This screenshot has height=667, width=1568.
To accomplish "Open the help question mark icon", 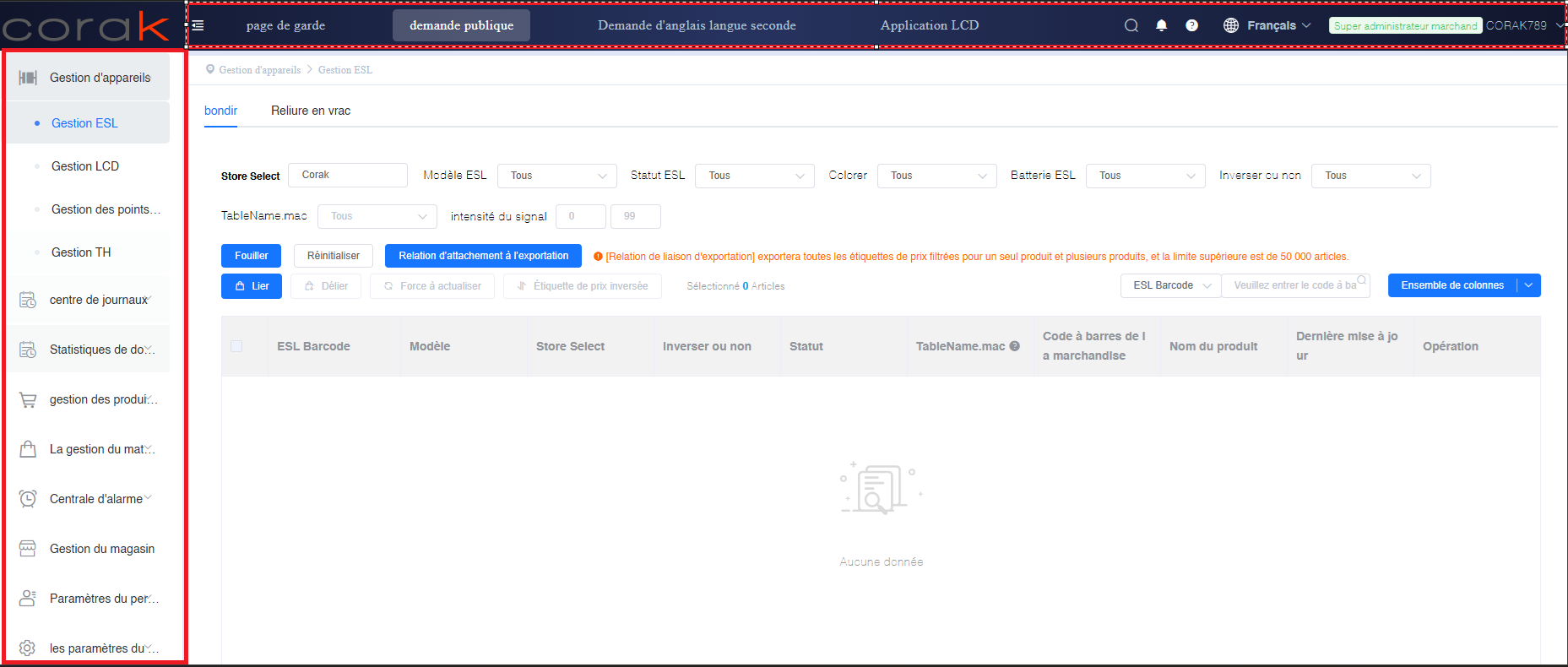I will click(1191, 25).
